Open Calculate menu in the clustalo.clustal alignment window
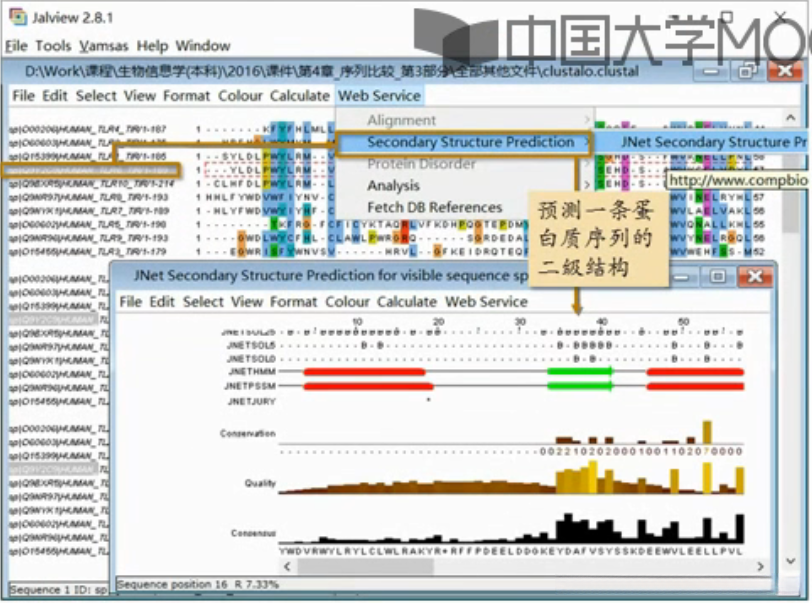 click(300, 96)
